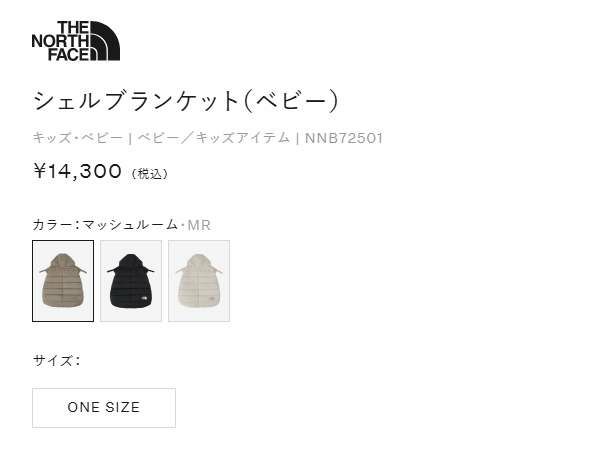This screenshot has width=600, height=450.
Task: Open the キッズ・ベビー category link
Action: tap(78, 138)
